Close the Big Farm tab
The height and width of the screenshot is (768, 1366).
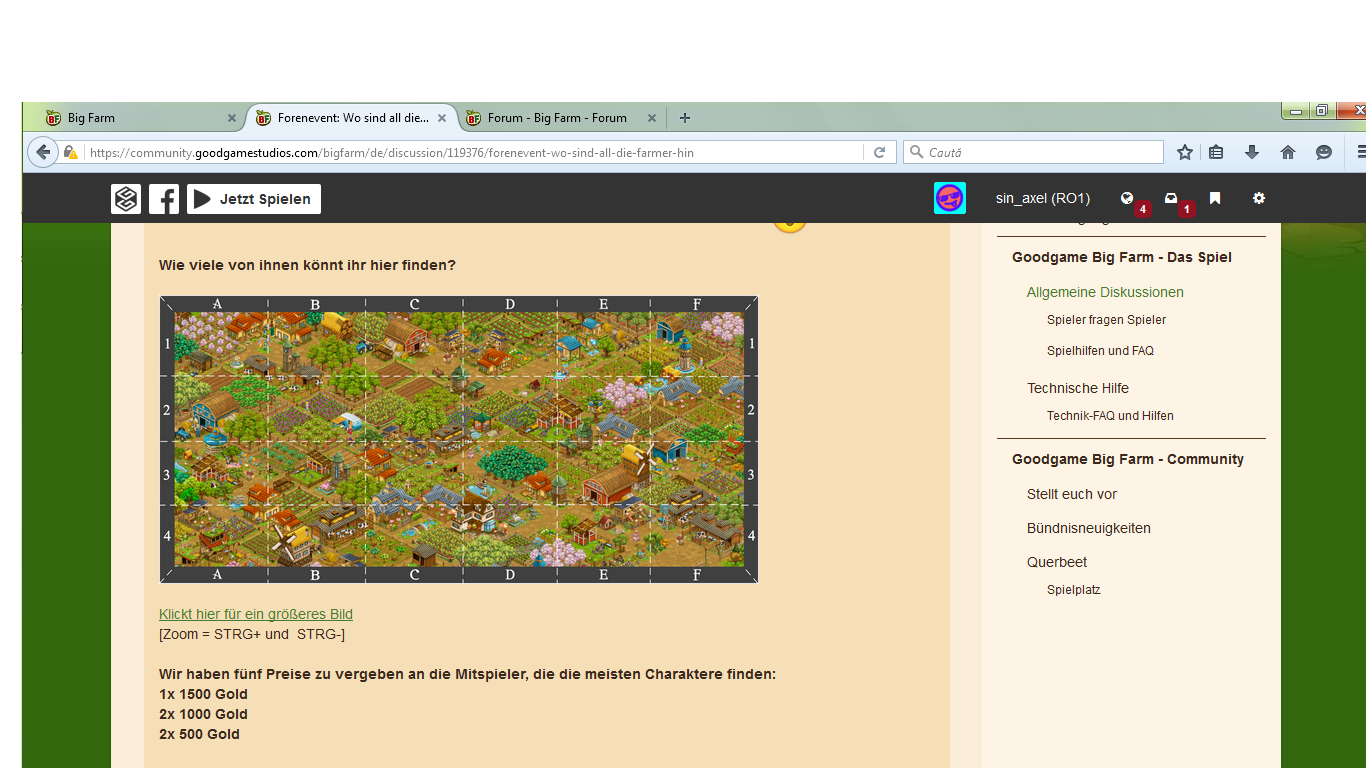[x=232, y=118]
